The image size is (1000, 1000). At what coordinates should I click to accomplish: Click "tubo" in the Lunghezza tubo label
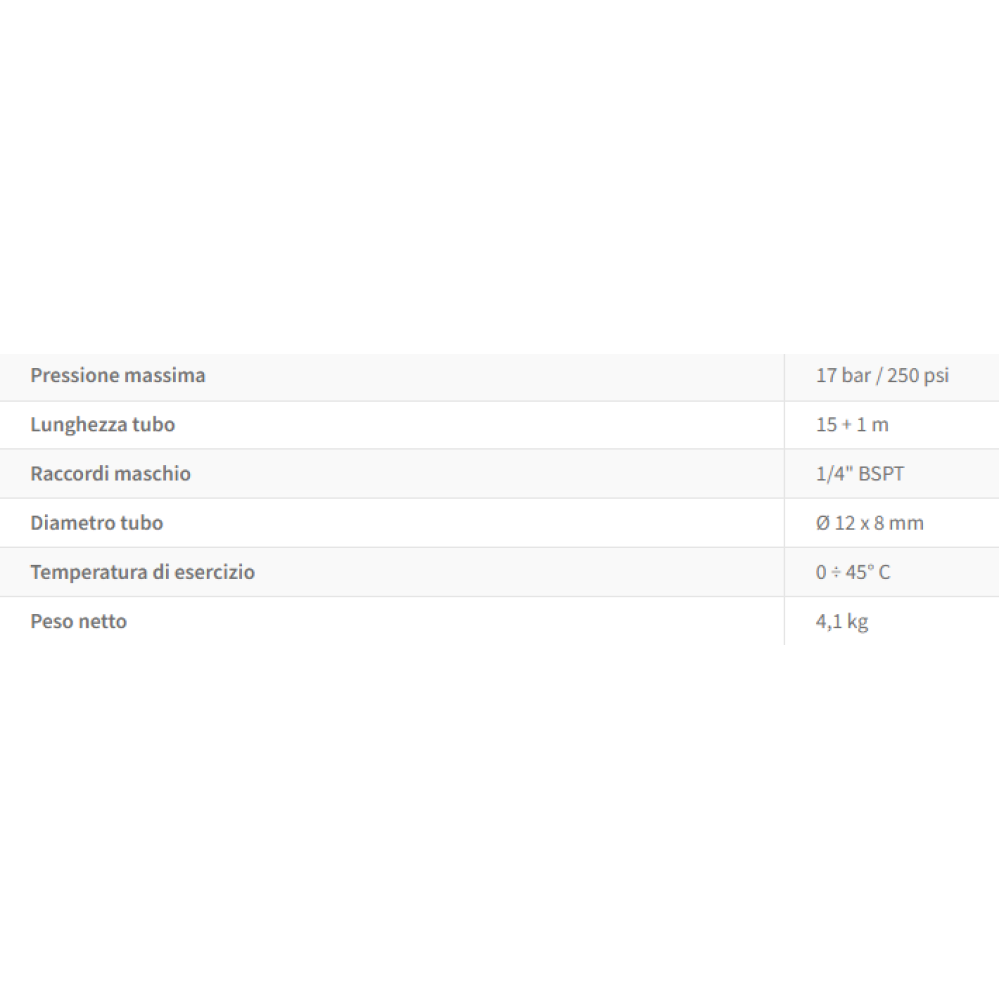pos(153,425)
